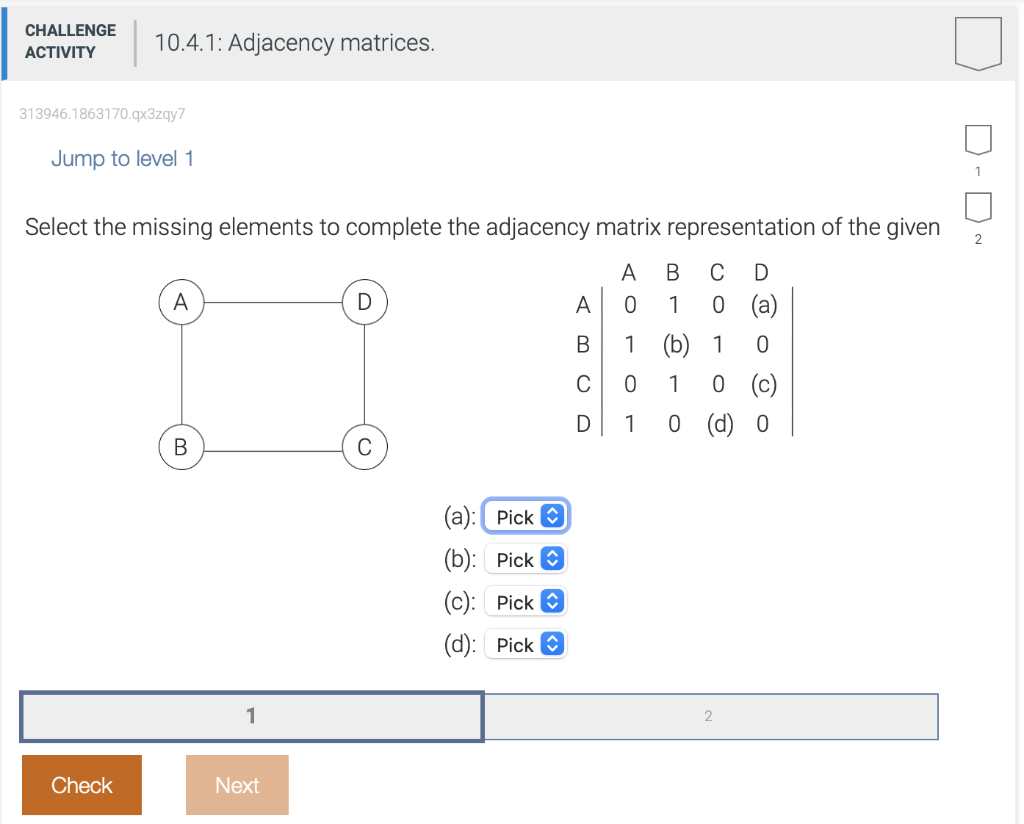1024x824 pixels.
Task: Click the CHALLENGE ACTIVITY label
Action: pyautogui.click(x=70, y=40)
